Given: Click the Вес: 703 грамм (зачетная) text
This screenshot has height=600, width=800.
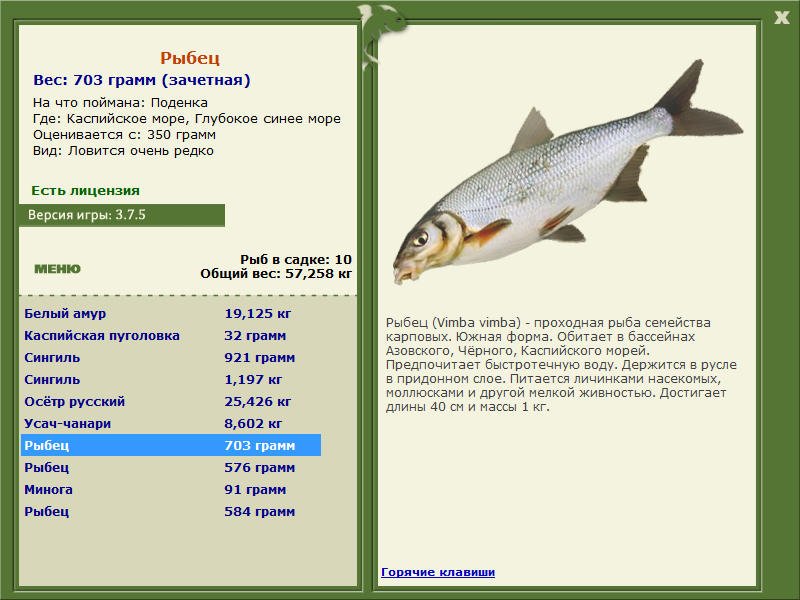Looking at the screenshot, I should [142, 80].
